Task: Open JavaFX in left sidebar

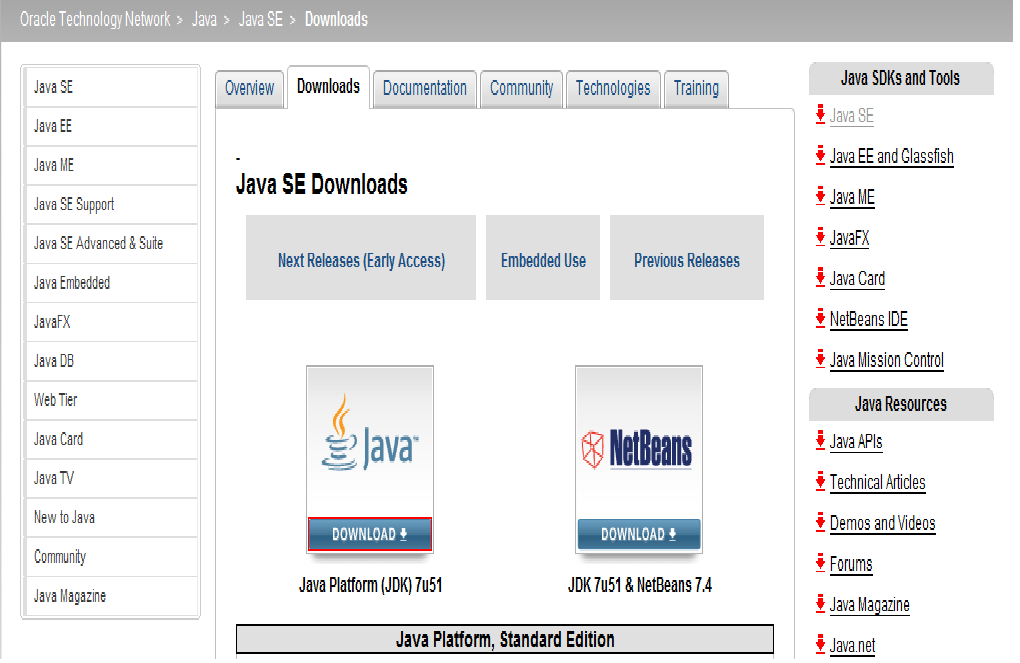Action: [112, 322]
